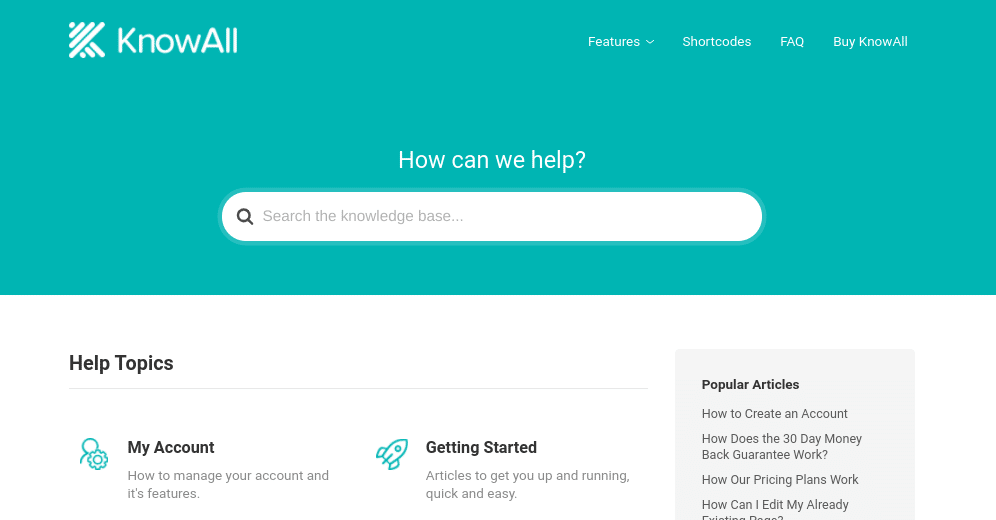996x520 pixels.
Task: Open the Getting Started rocket icon
Action: (x=392, y=454)
